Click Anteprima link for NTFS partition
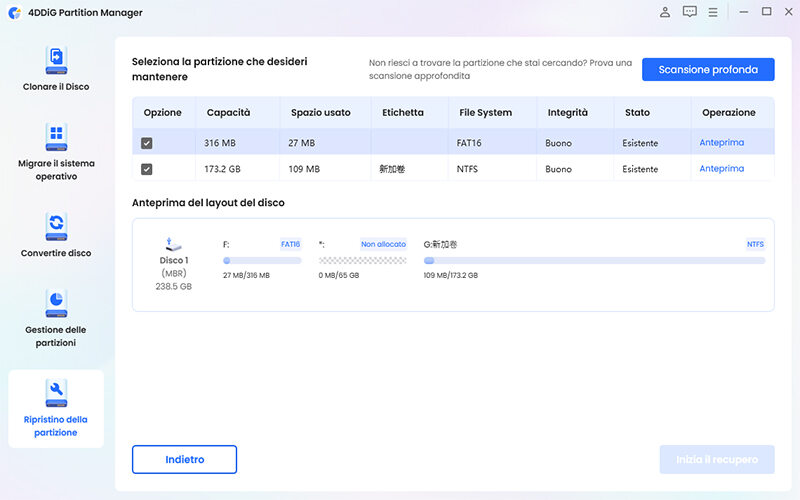 tap(721, 169)
